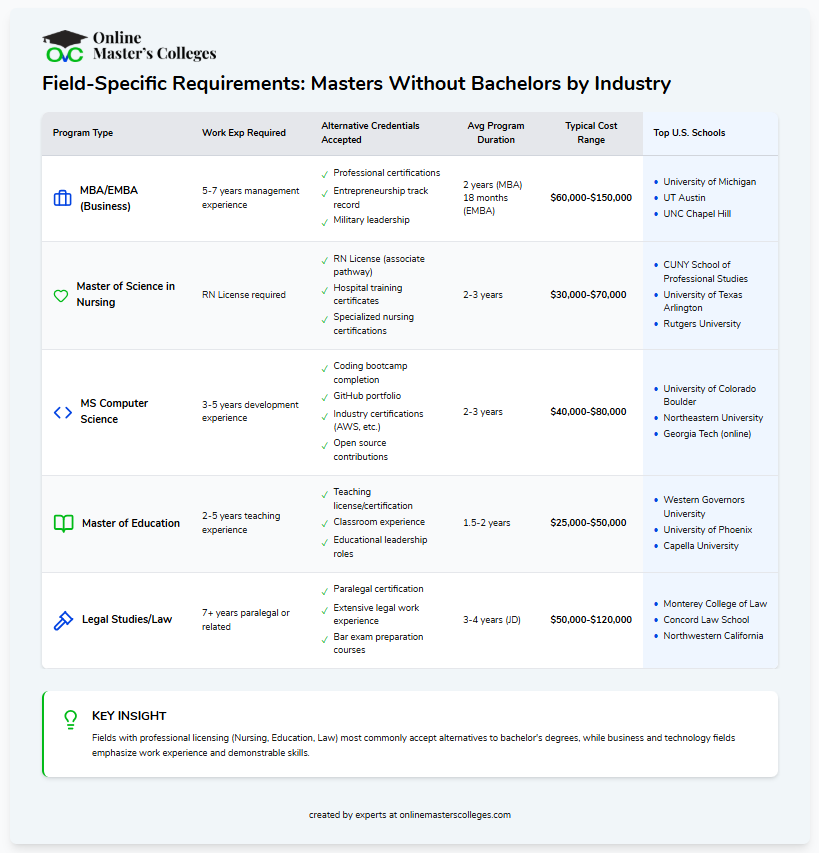Click the checkmark next to Professional certifications

click(324, 175)
